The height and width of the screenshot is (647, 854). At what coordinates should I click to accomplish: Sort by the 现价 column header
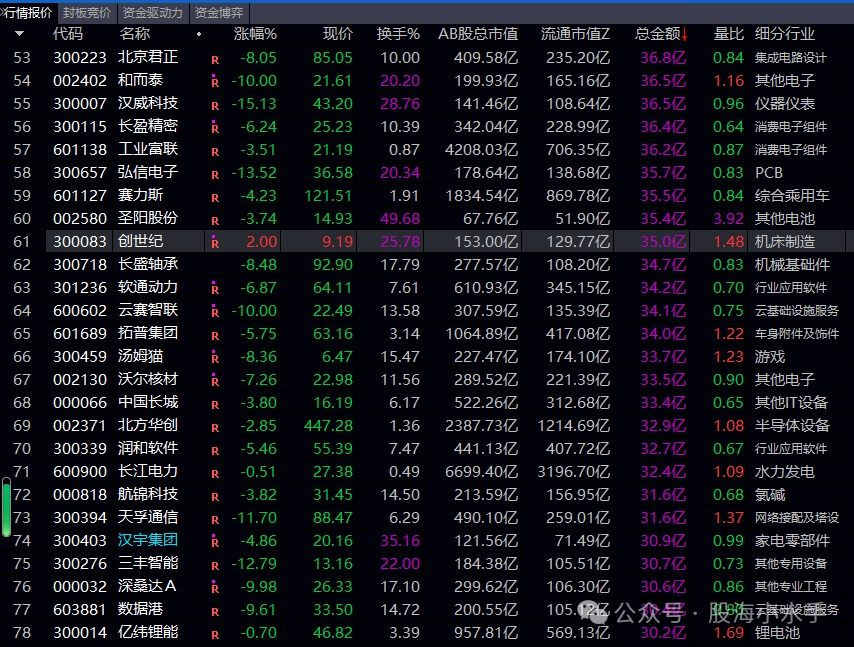[338, 34]
